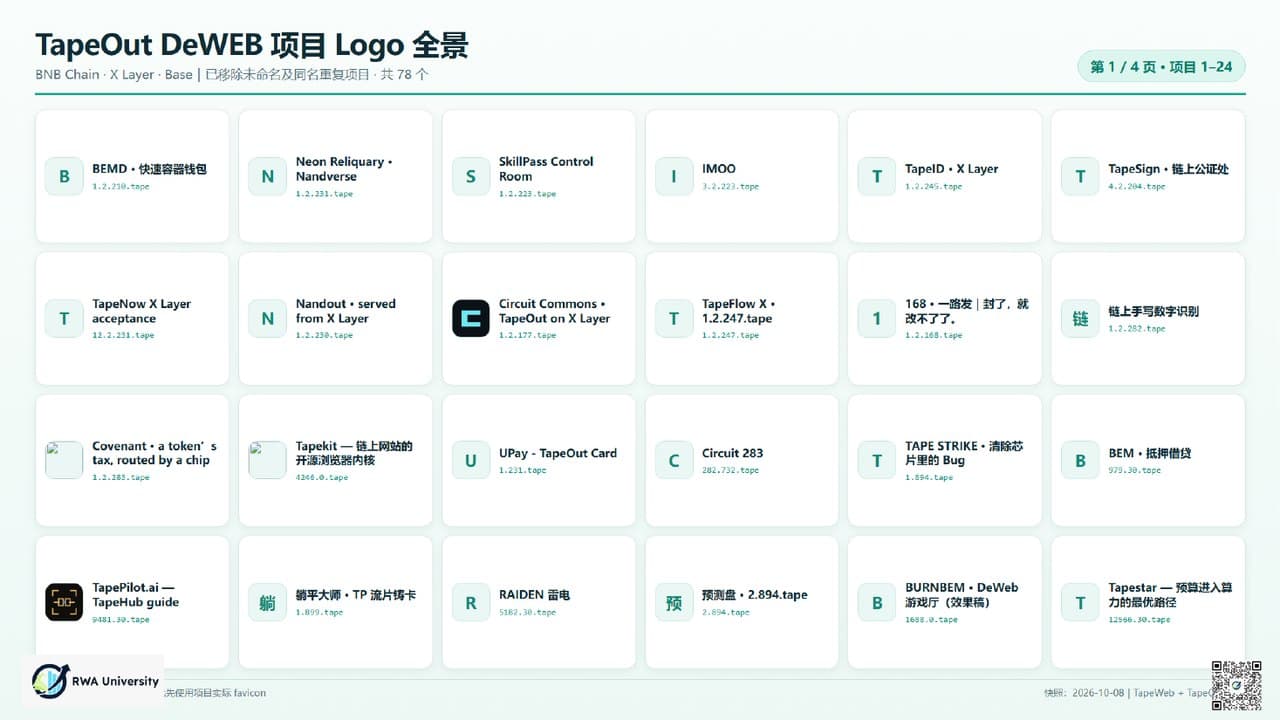Click the page indicator badge 第 1 / 4 页
Image resolution: width=1280 pixels, height=720 pixels.
tap(1161, 66)
